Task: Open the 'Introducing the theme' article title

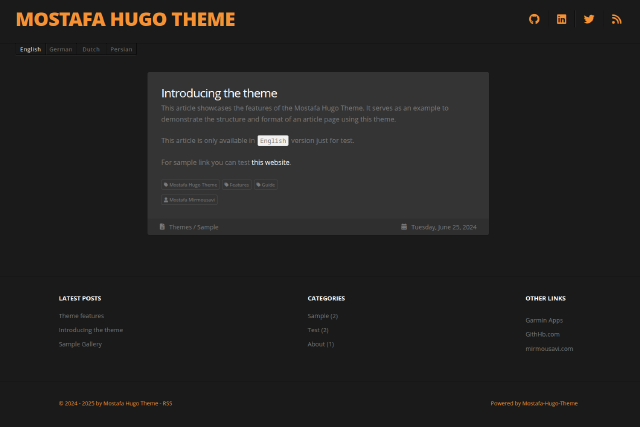Action: click(x=219, y=93)
